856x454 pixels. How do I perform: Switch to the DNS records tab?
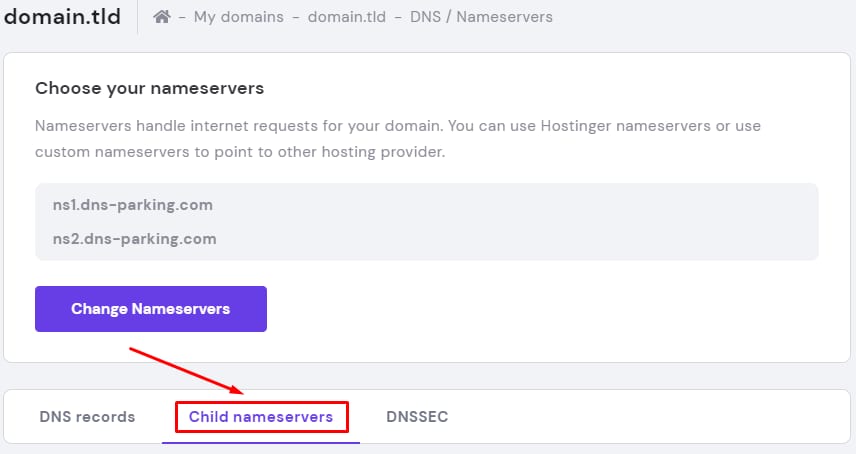coord(87,417)
